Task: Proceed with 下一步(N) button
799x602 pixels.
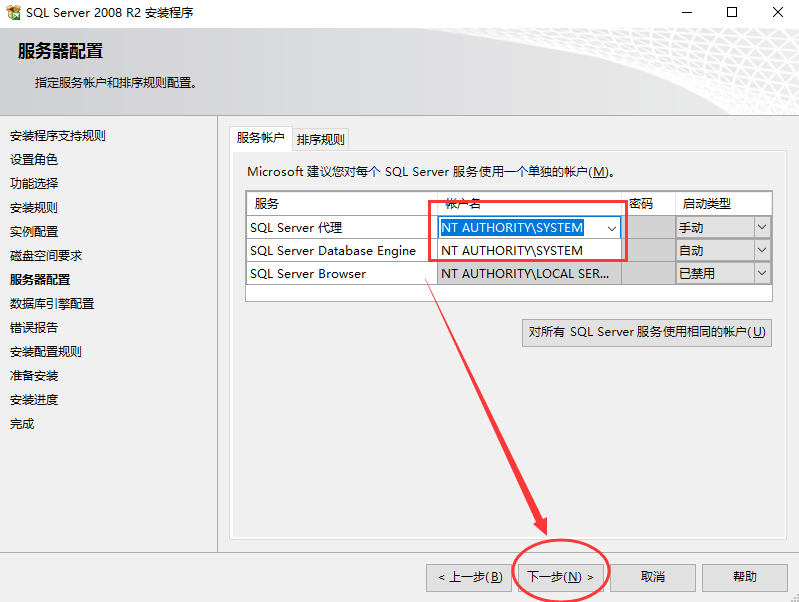Action: pos(561,577)
